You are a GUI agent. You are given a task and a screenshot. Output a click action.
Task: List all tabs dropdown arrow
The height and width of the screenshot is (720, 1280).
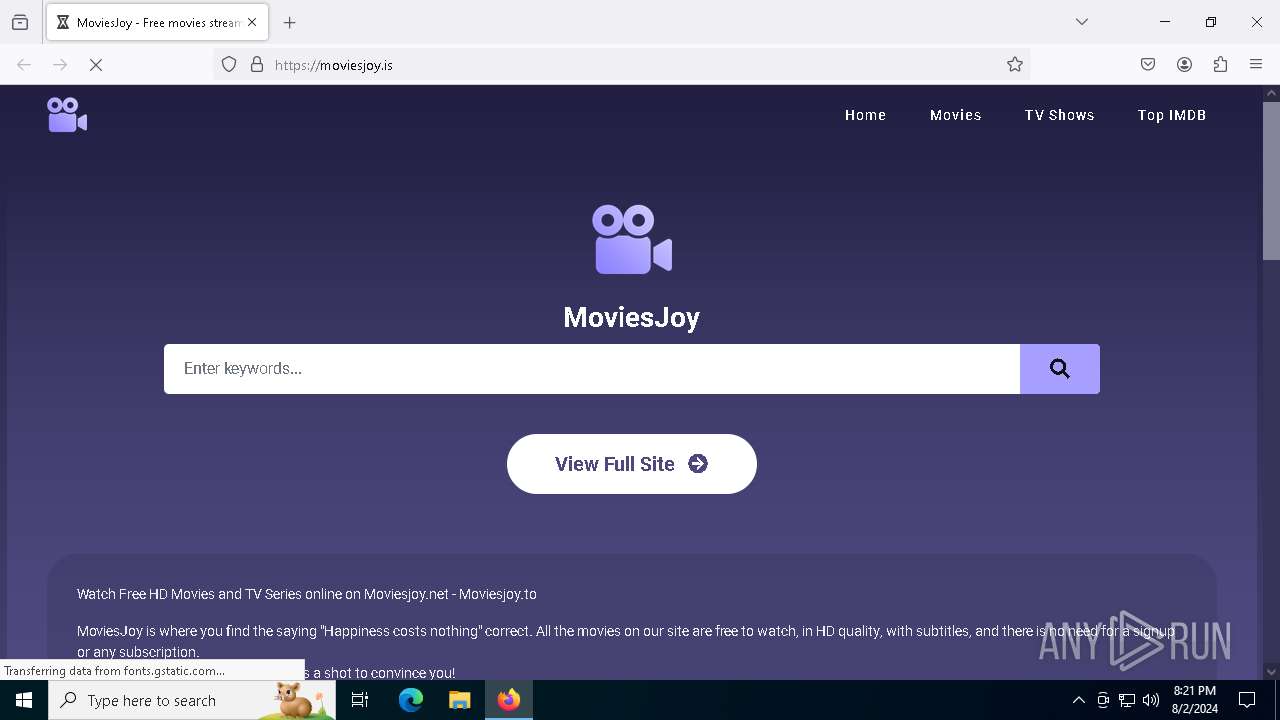(1082, 22)
